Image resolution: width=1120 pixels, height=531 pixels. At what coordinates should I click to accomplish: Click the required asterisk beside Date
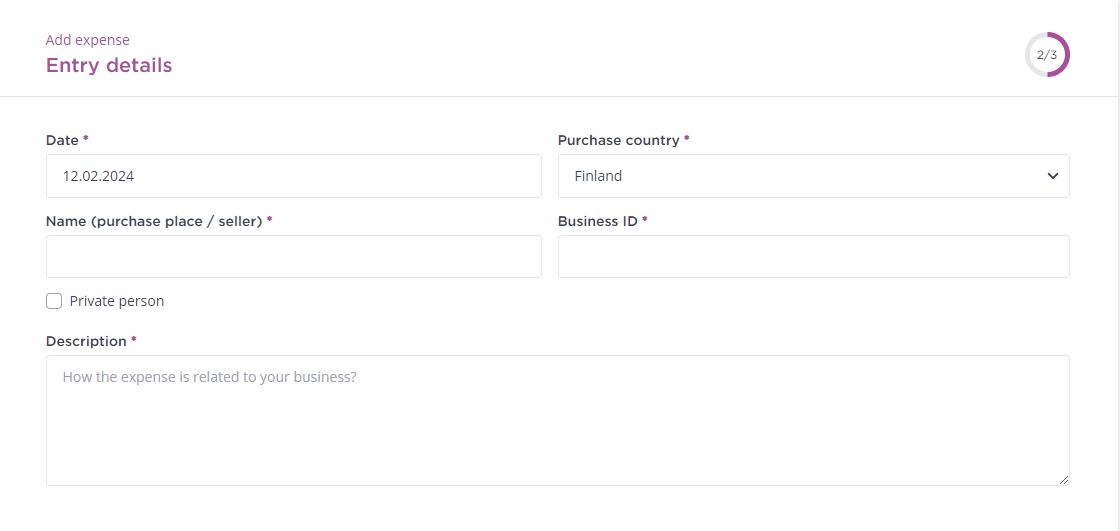click(x=86, y=139)
